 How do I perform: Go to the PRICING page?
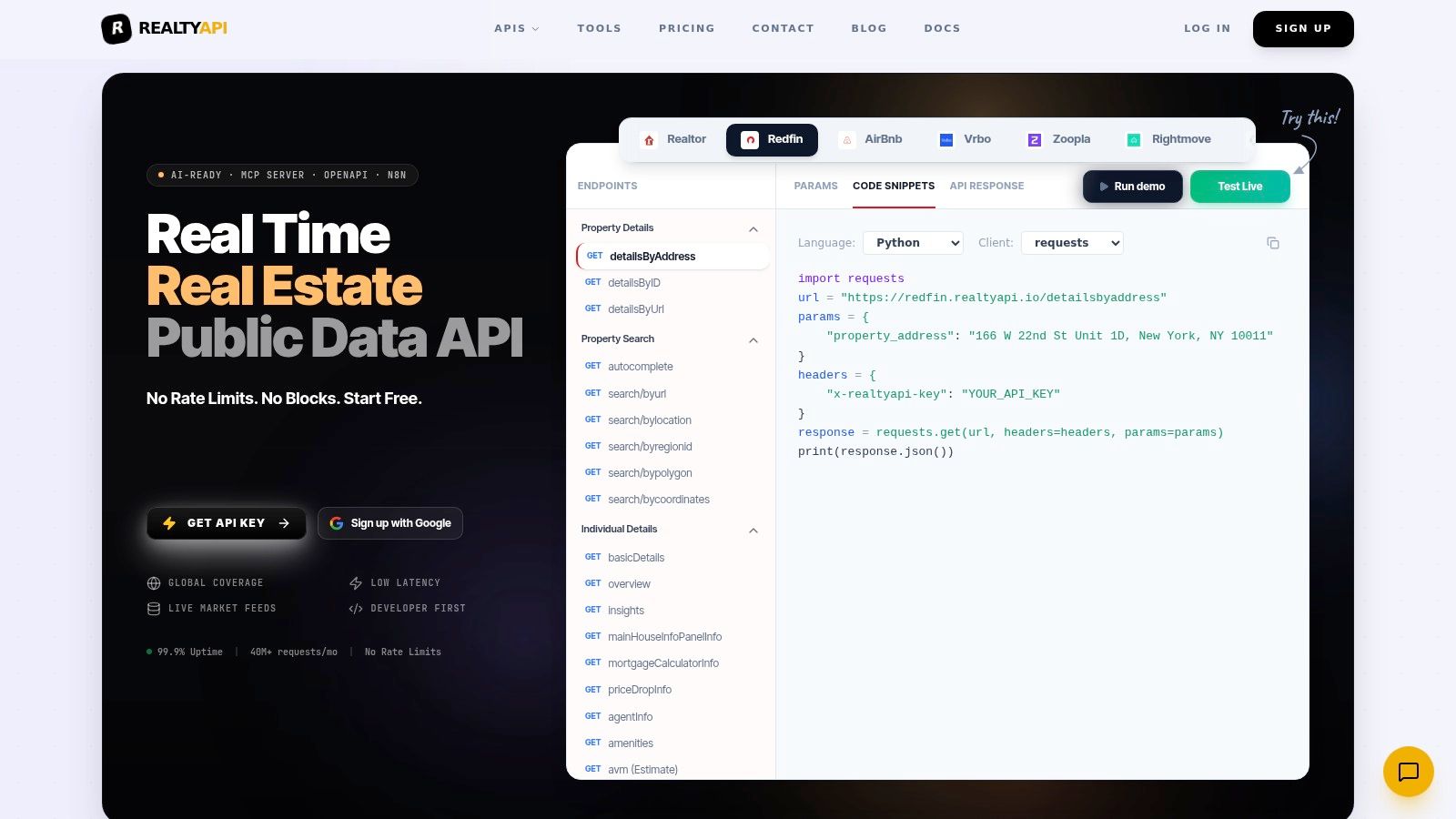point(686,28)
